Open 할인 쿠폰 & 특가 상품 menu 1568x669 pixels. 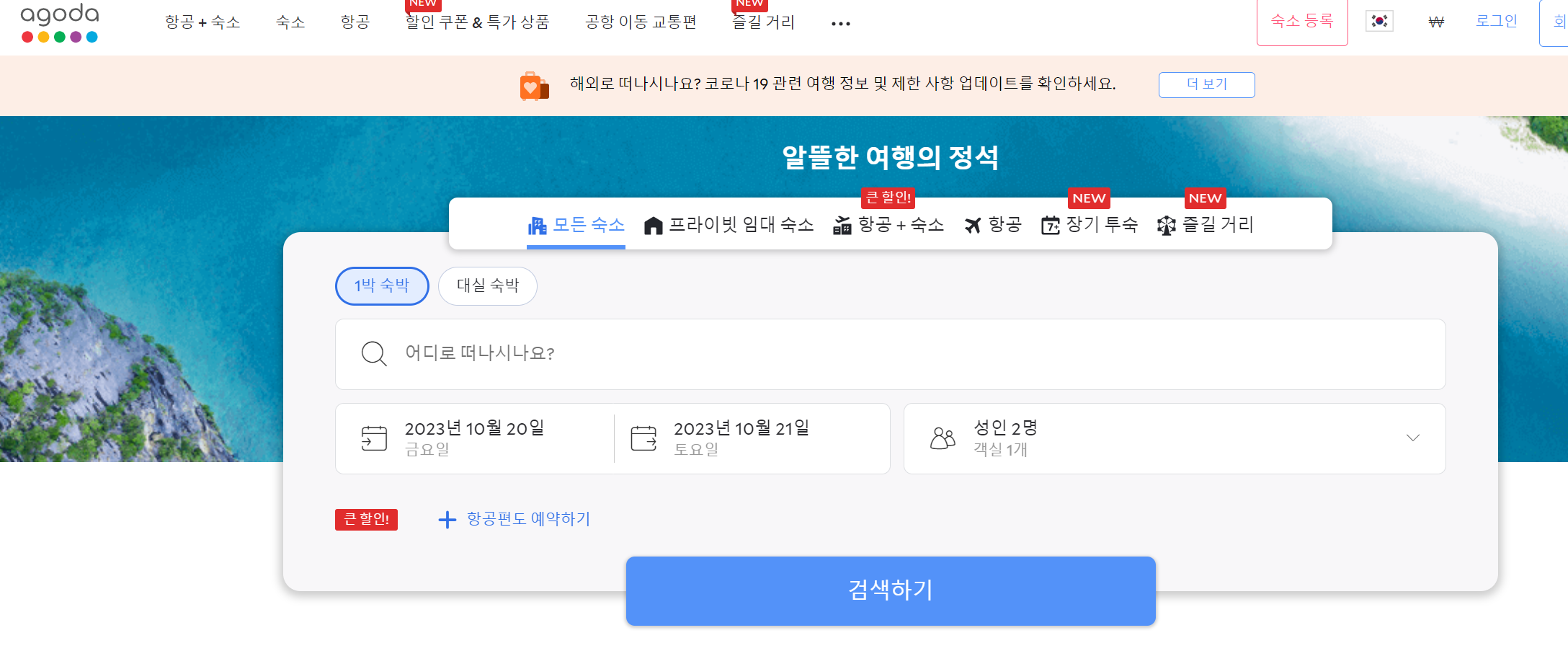click(x=478, y=22)
